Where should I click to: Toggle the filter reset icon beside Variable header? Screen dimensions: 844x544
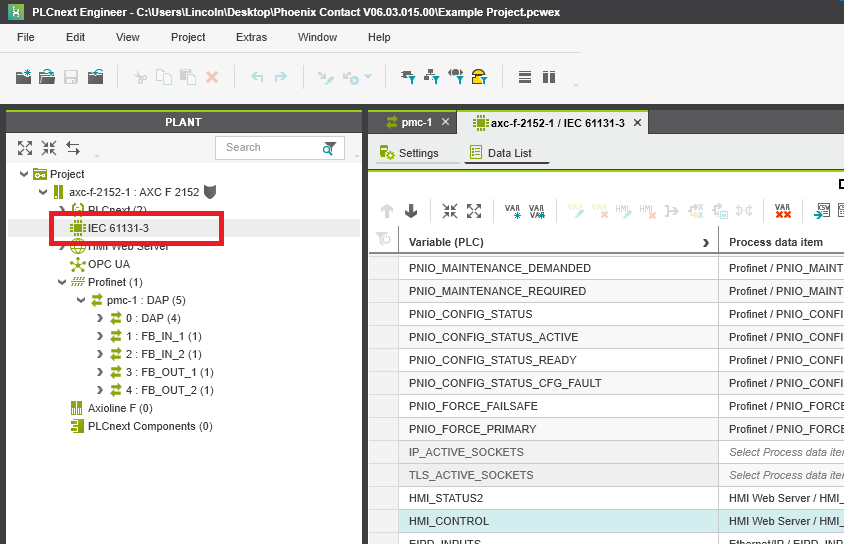point(383,241)
